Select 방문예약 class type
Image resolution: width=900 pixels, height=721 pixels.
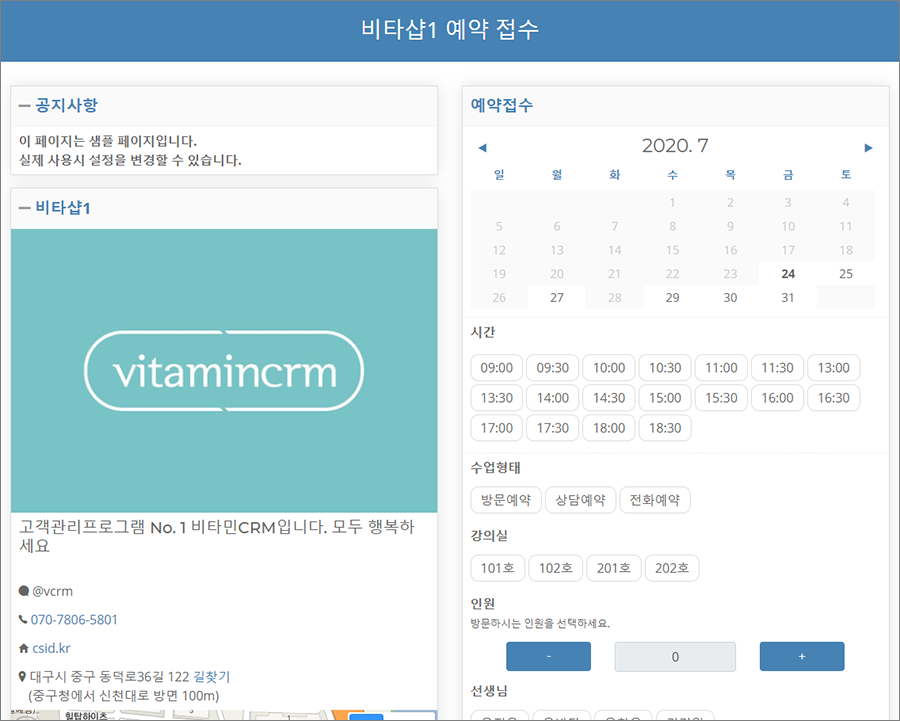click(x=506, y=500)
